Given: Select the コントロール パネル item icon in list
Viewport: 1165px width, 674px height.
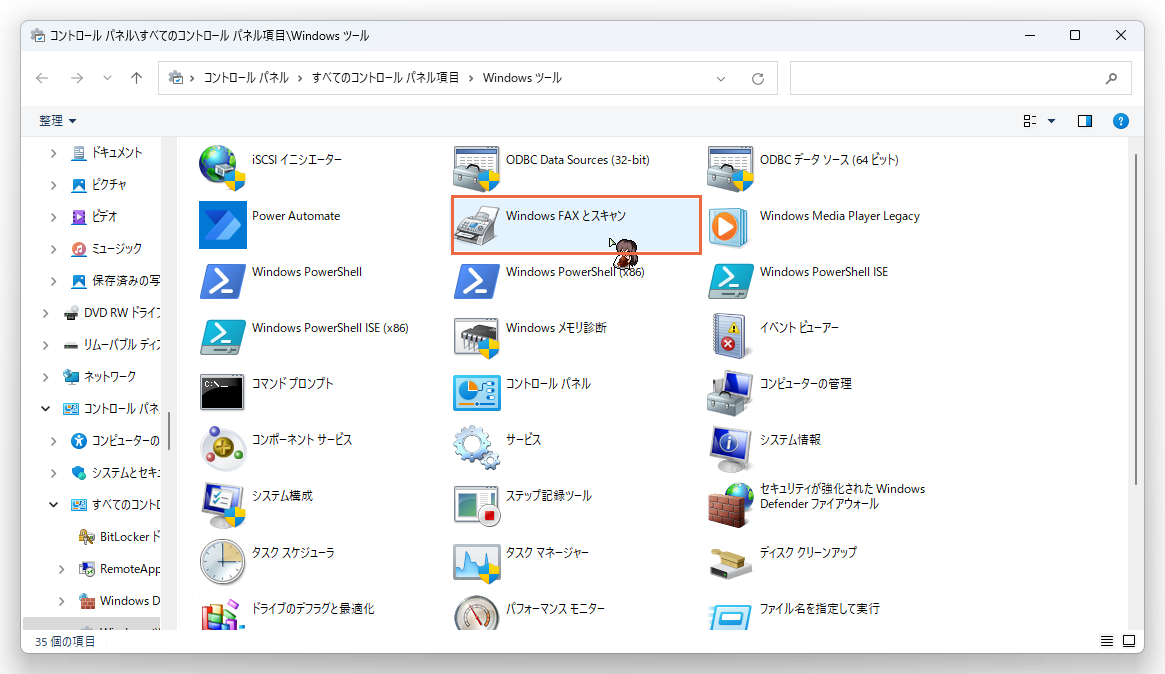Looking at the screenshot, I should tap(476, 392).
